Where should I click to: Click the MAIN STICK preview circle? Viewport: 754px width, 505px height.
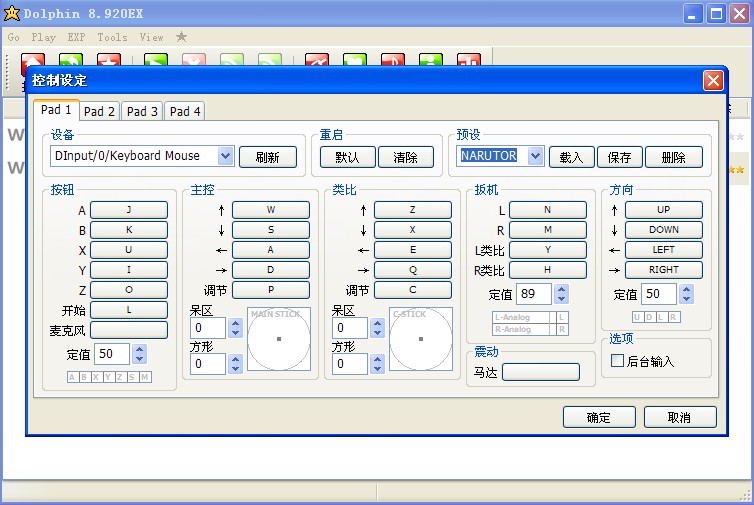(x=278, y=339)
